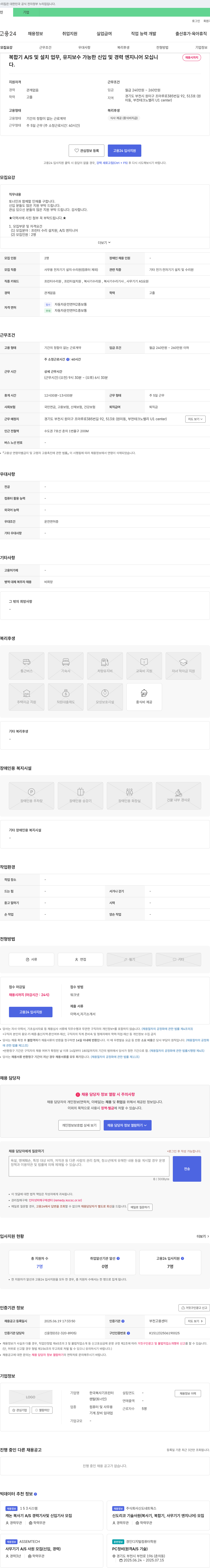The image size is (210, 1568).
Task: Open the 채용정보 main menu
Action: pyautogui.click(x=35, y=33)
